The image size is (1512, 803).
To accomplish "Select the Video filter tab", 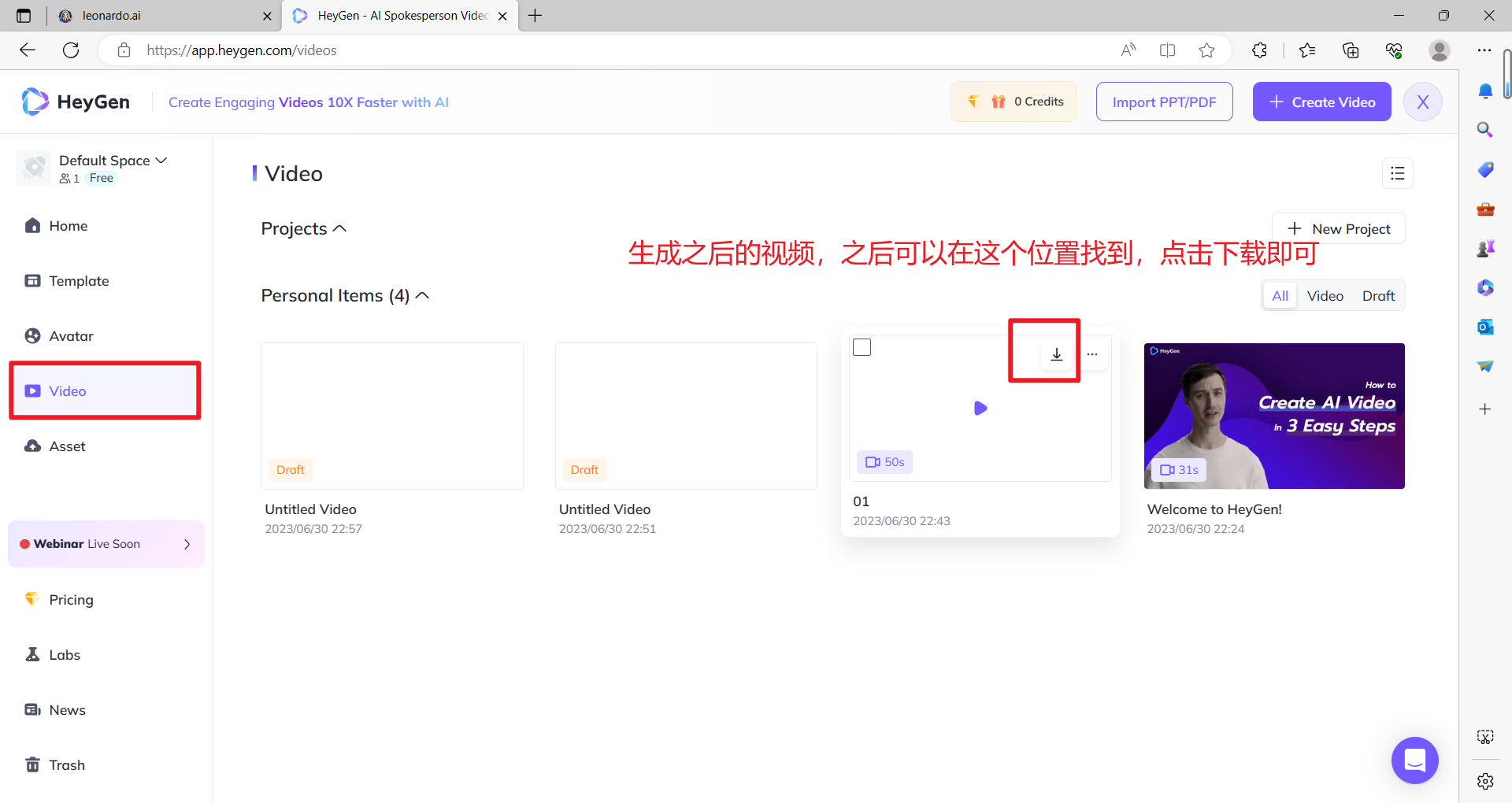I will point(1325,296).
